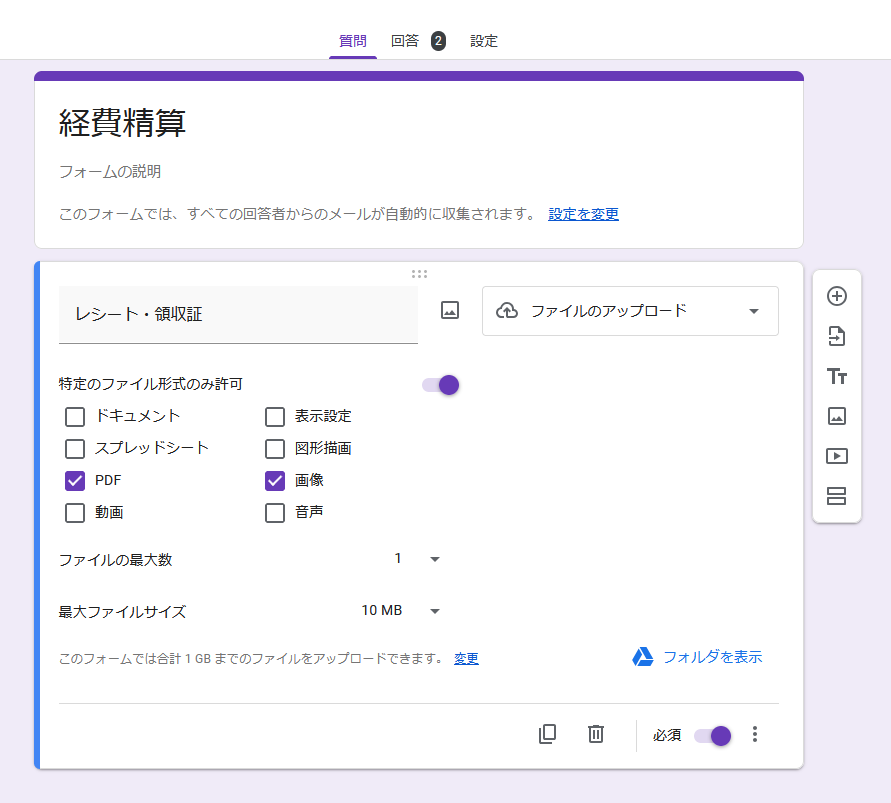Check the 動画 file type checkbox

click(x=75, y=512)
